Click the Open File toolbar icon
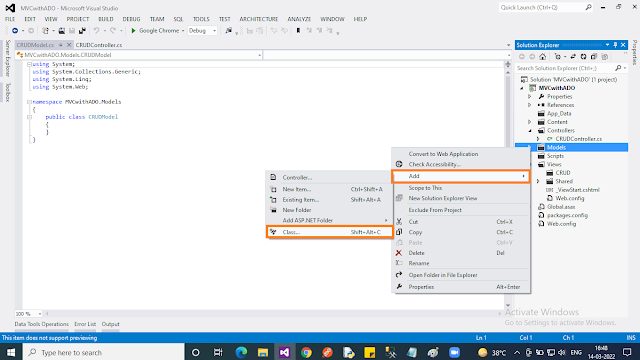This screenshot has width=640, height=360. pyautogui.click(x=62, y=31)
